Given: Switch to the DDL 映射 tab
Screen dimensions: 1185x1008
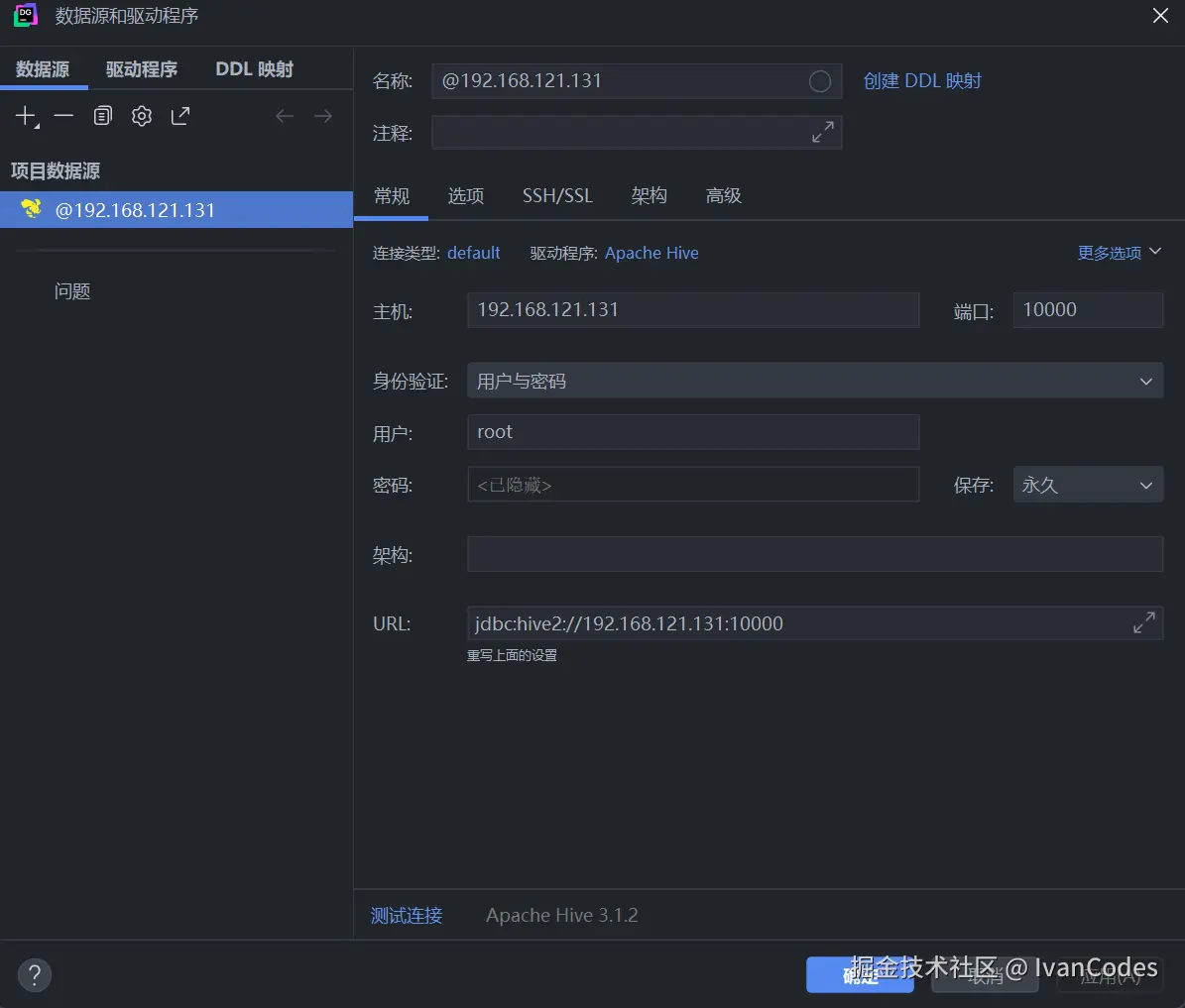Looking at the screenshot, I should [x=254, y=69].
